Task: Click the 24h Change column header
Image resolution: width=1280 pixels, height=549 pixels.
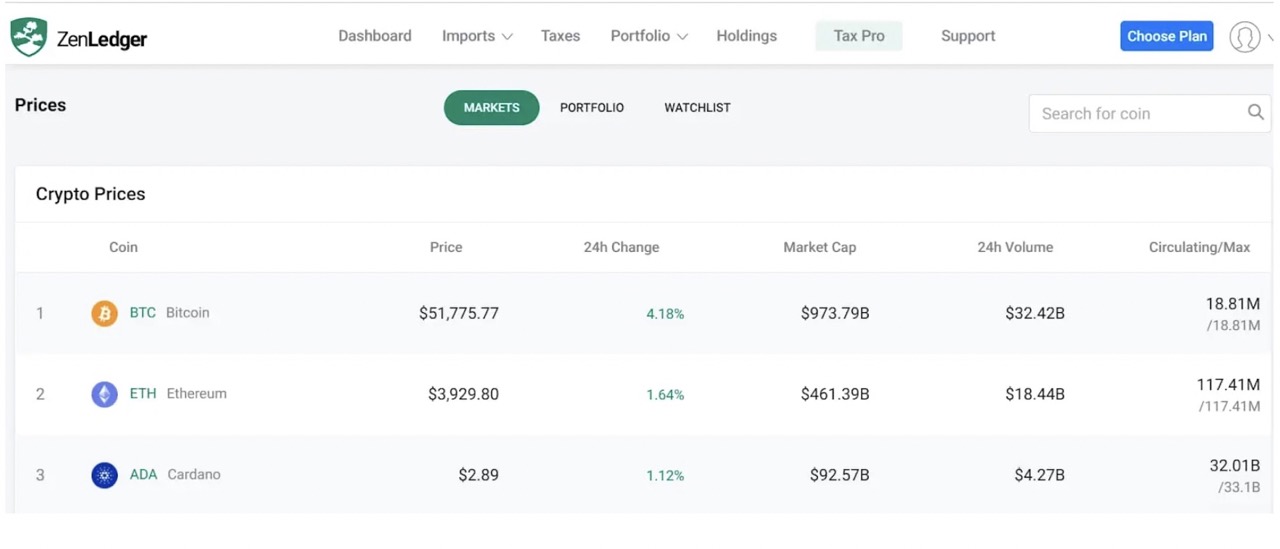Action: pos(621,247)
